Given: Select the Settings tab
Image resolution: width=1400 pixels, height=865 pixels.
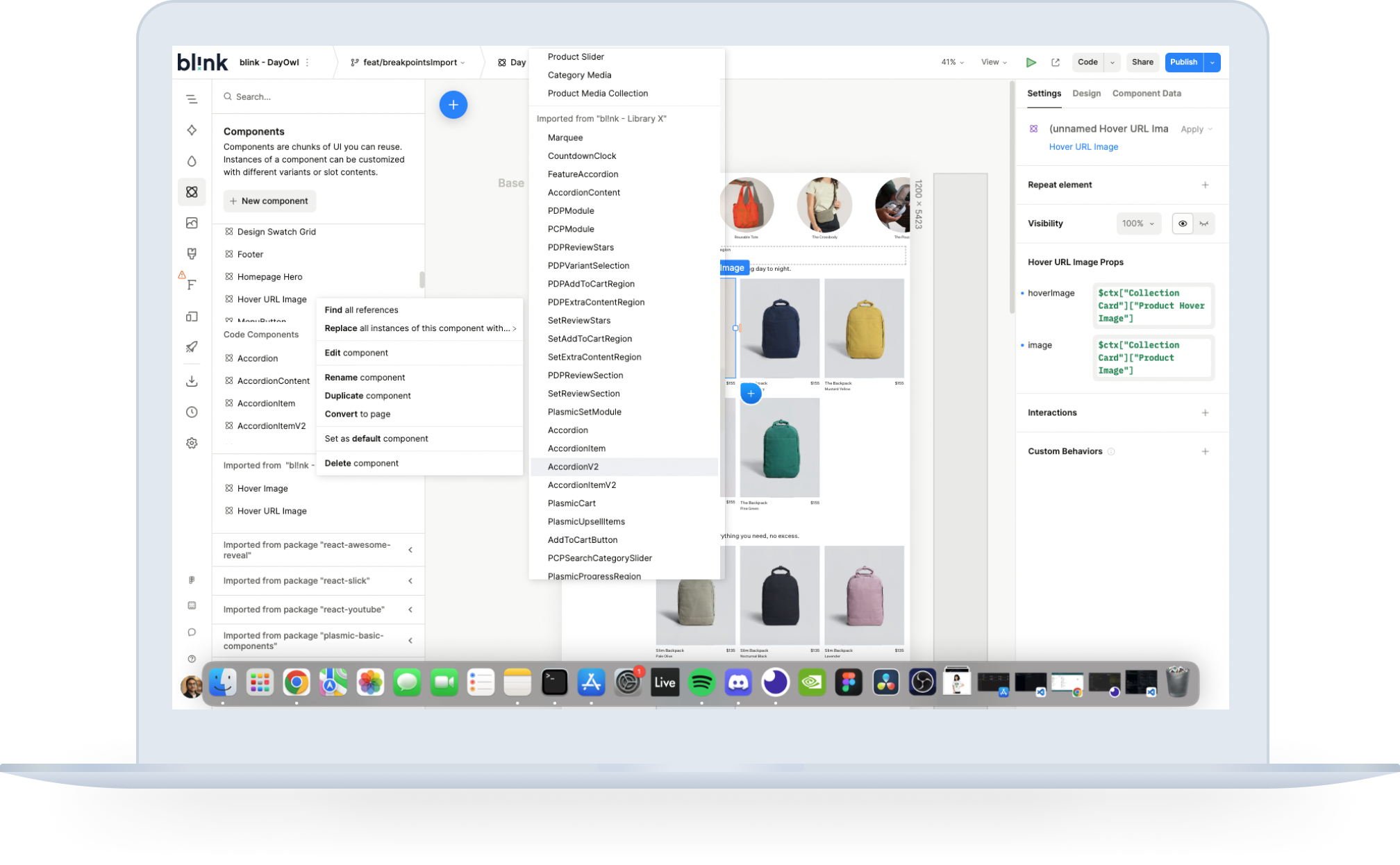Looking at the screenshot, I should 1044,94.
